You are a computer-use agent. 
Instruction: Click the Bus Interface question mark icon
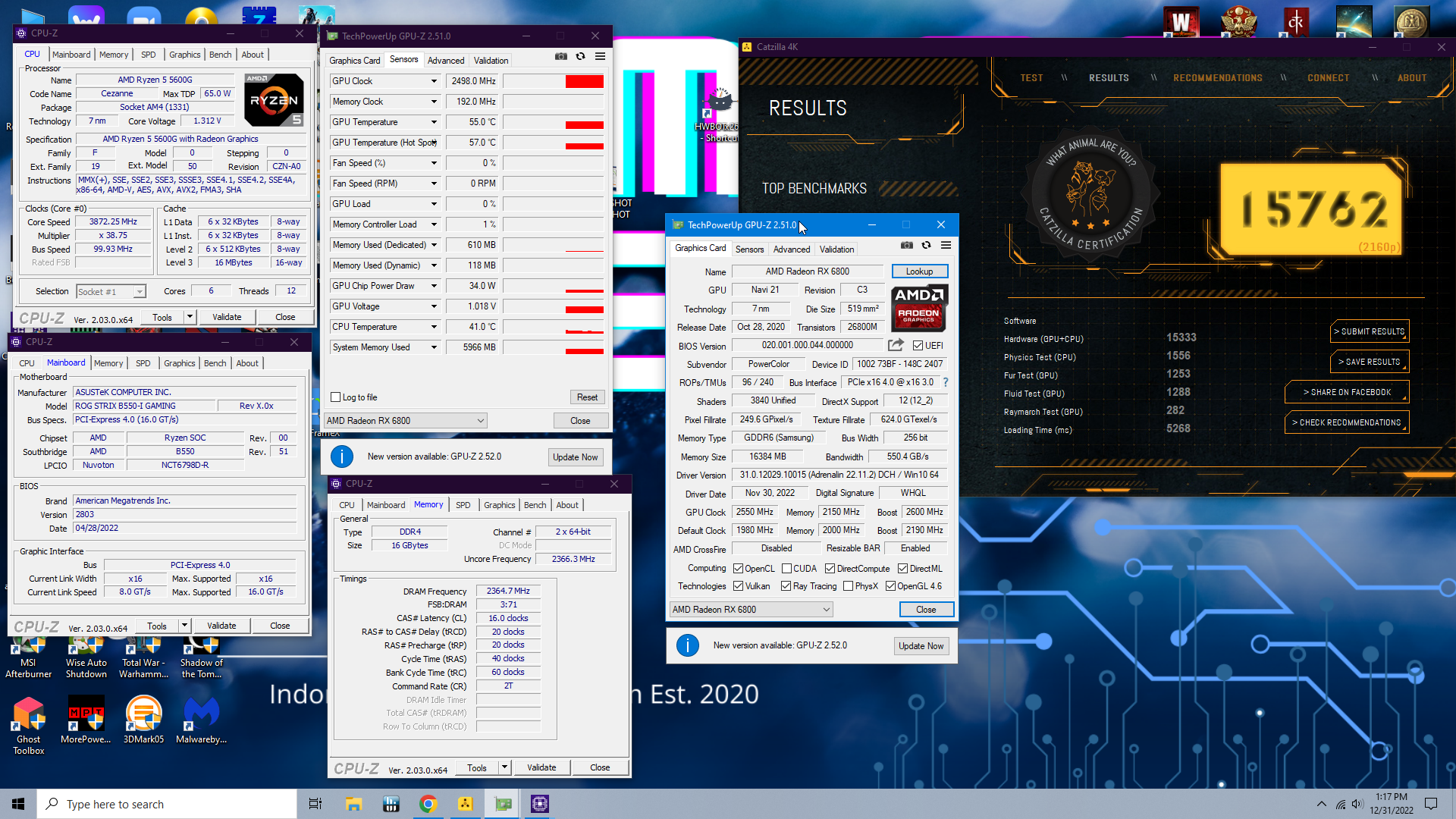pos(946,382)
